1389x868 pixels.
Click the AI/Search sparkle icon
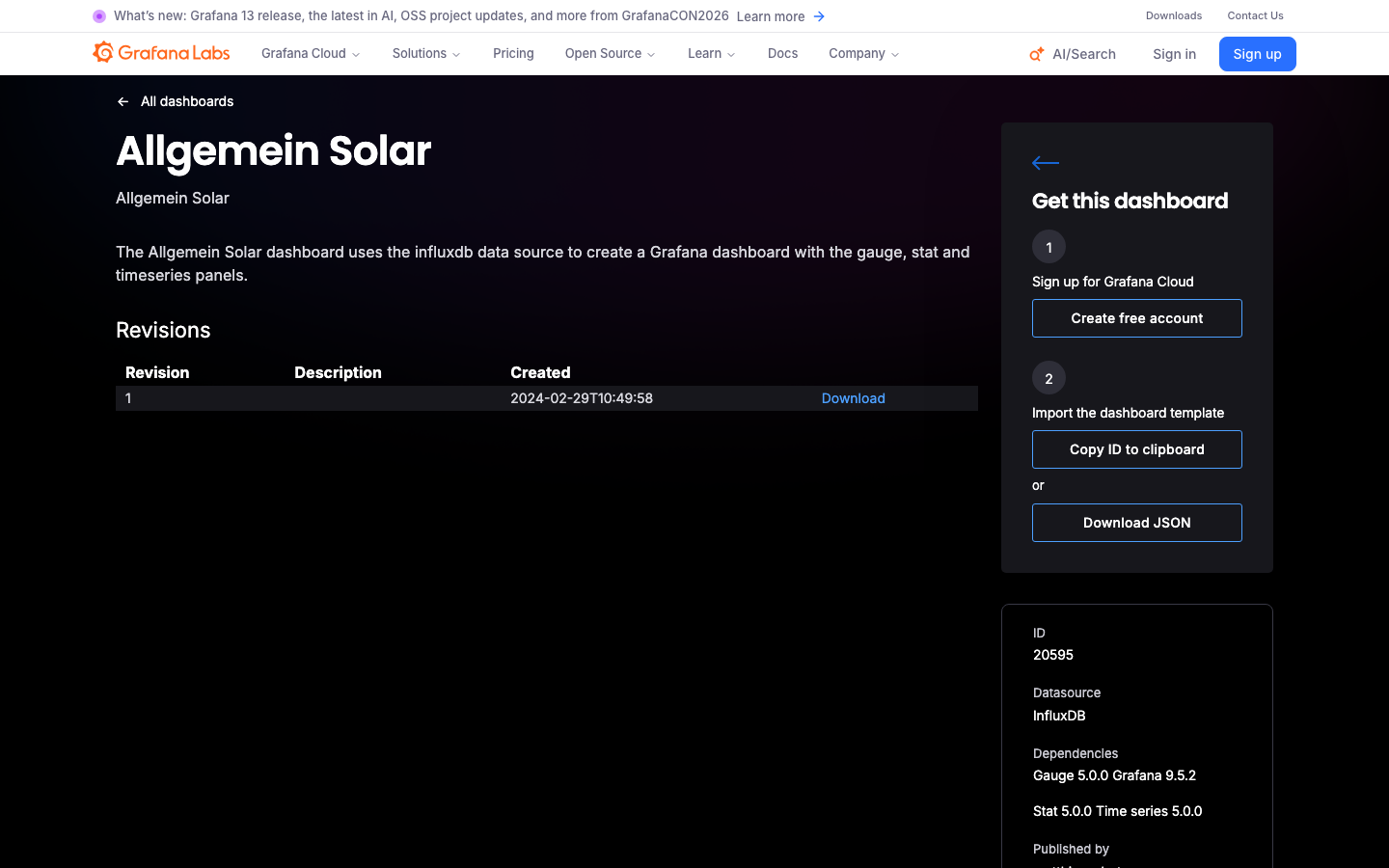coord(1037,54)
